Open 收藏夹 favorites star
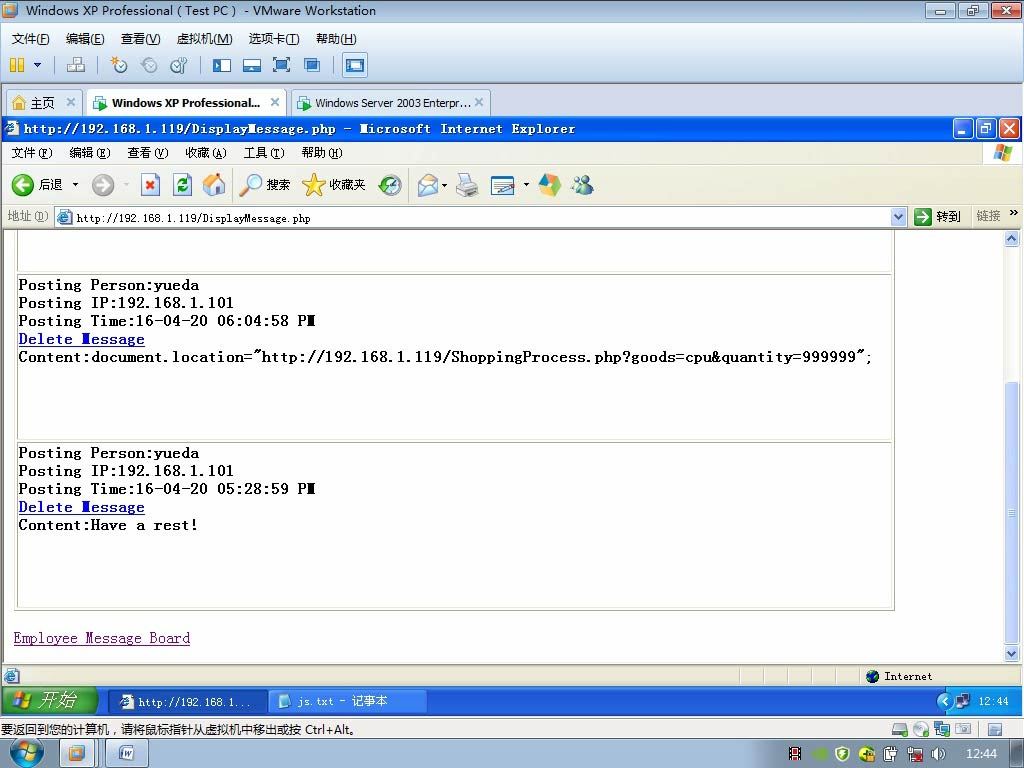 pos(334,185)
